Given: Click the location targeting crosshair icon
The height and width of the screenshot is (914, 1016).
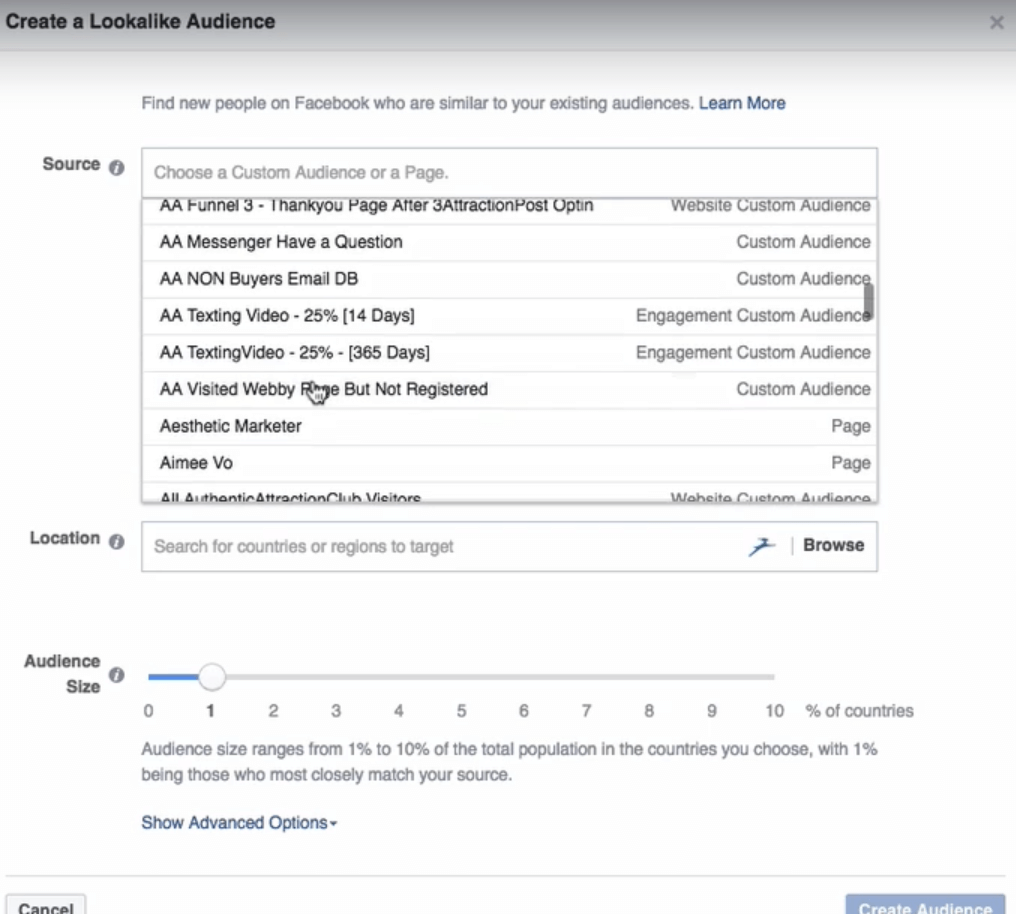Looking at the screenshot, I should pos(761,545).
